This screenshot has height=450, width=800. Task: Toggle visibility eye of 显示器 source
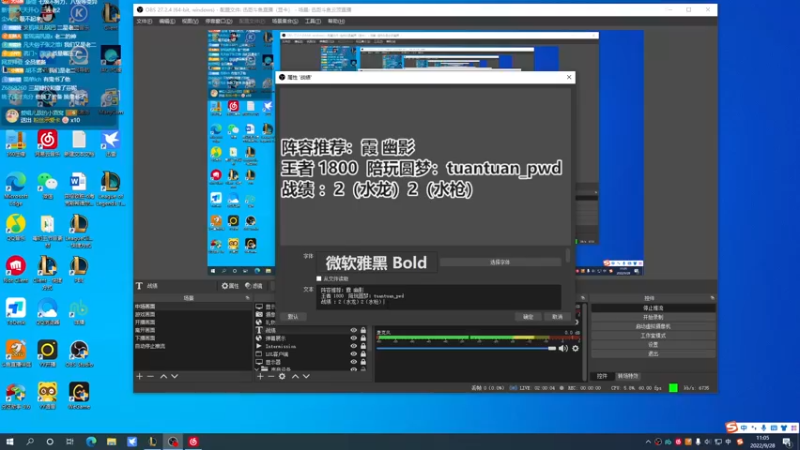[353, 362]
